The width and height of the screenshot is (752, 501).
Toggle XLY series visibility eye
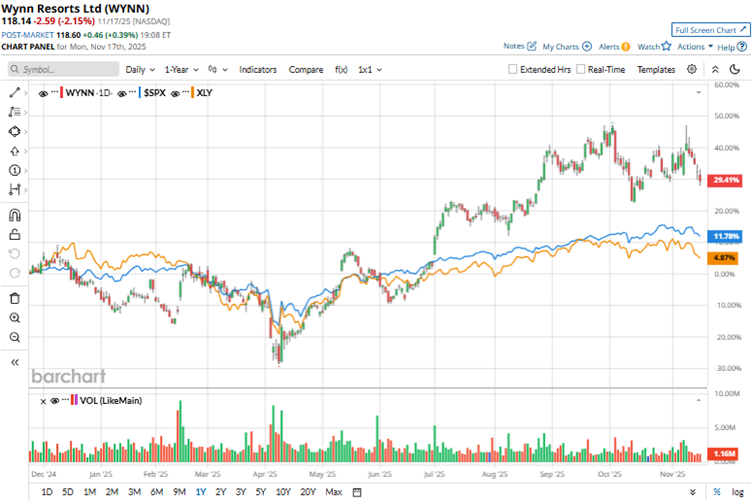175,93
